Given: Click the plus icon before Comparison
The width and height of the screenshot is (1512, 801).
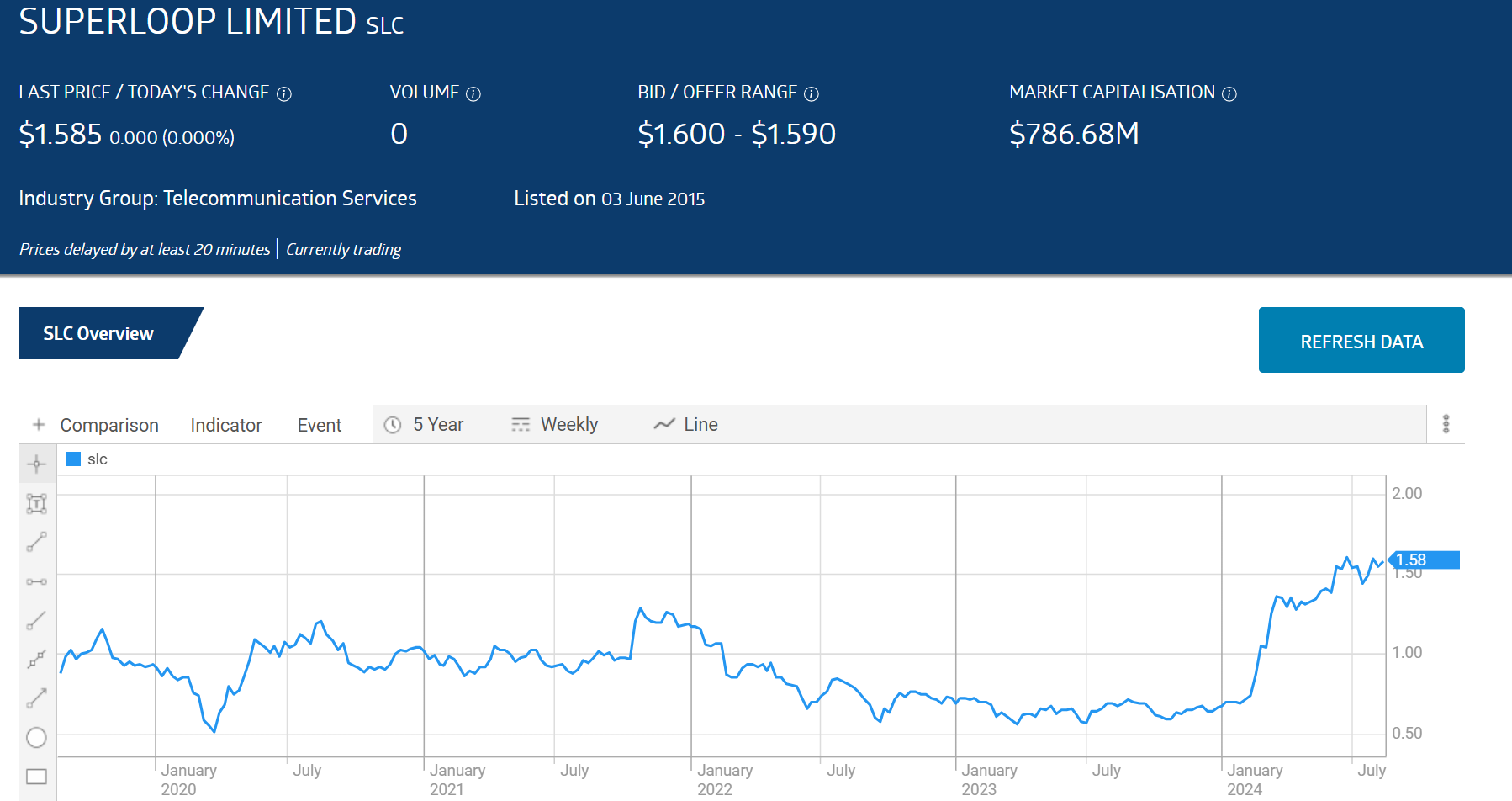Looking at the screenshot, I should point(39,425).
